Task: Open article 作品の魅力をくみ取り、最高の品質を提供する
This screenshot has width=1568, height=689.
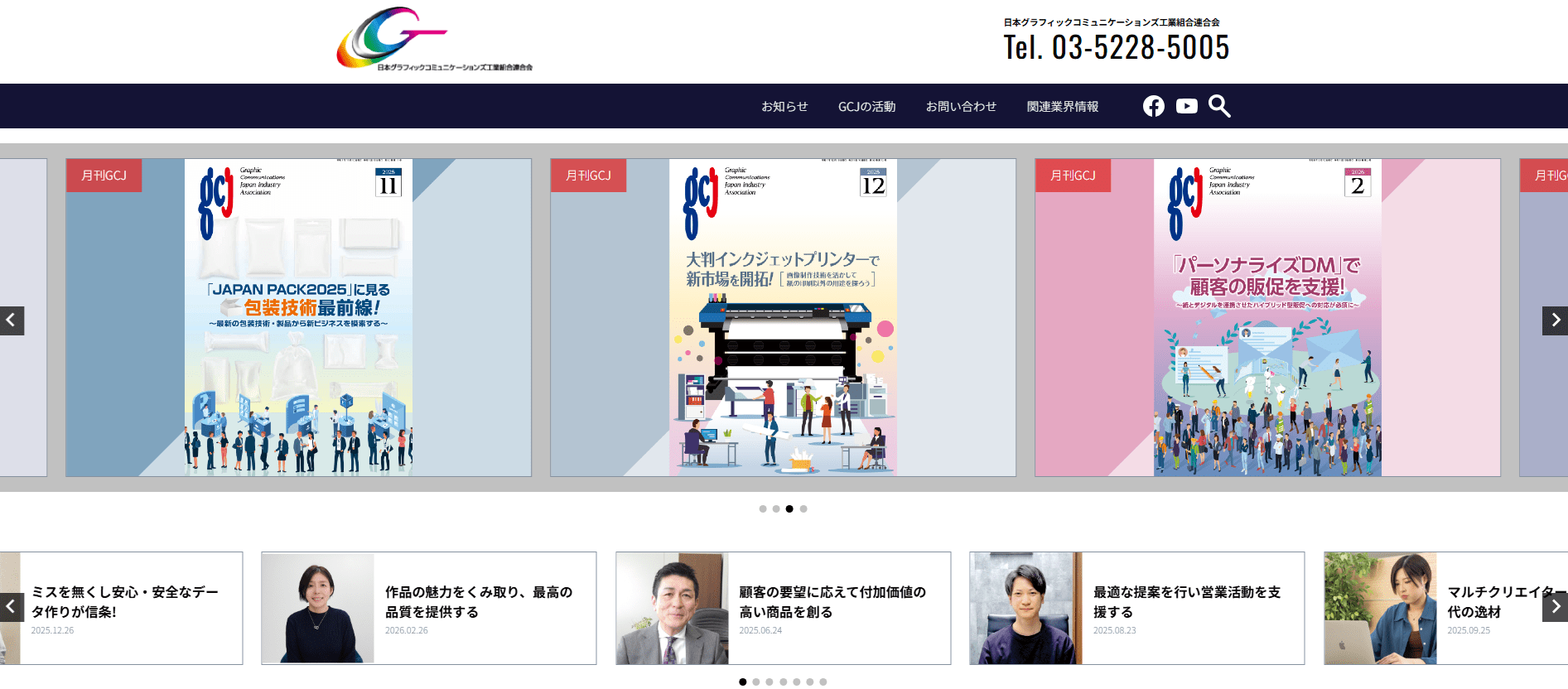Action: coord(478,602)
